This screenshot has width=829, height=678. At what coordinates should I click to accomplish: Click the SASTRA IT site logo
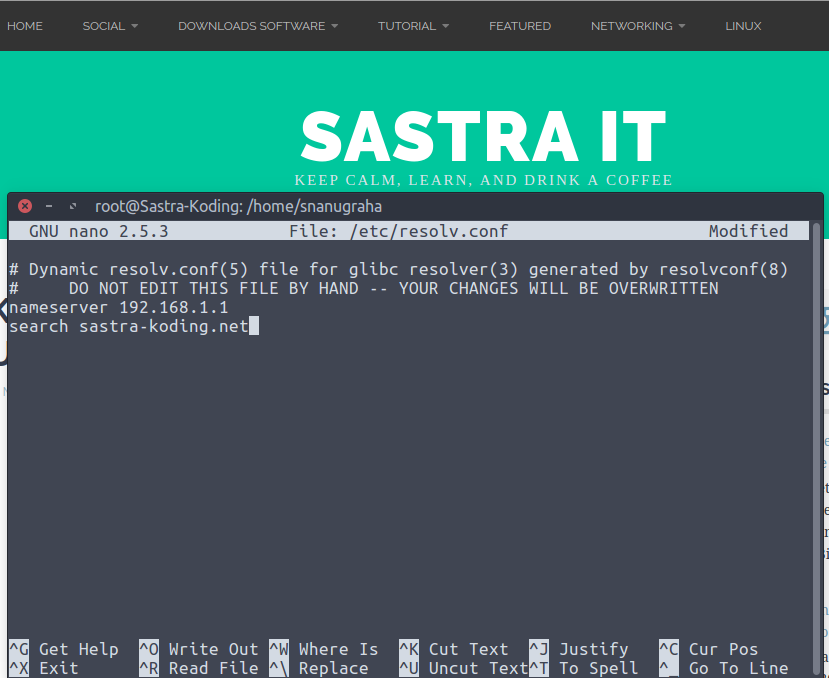[483, 136]
